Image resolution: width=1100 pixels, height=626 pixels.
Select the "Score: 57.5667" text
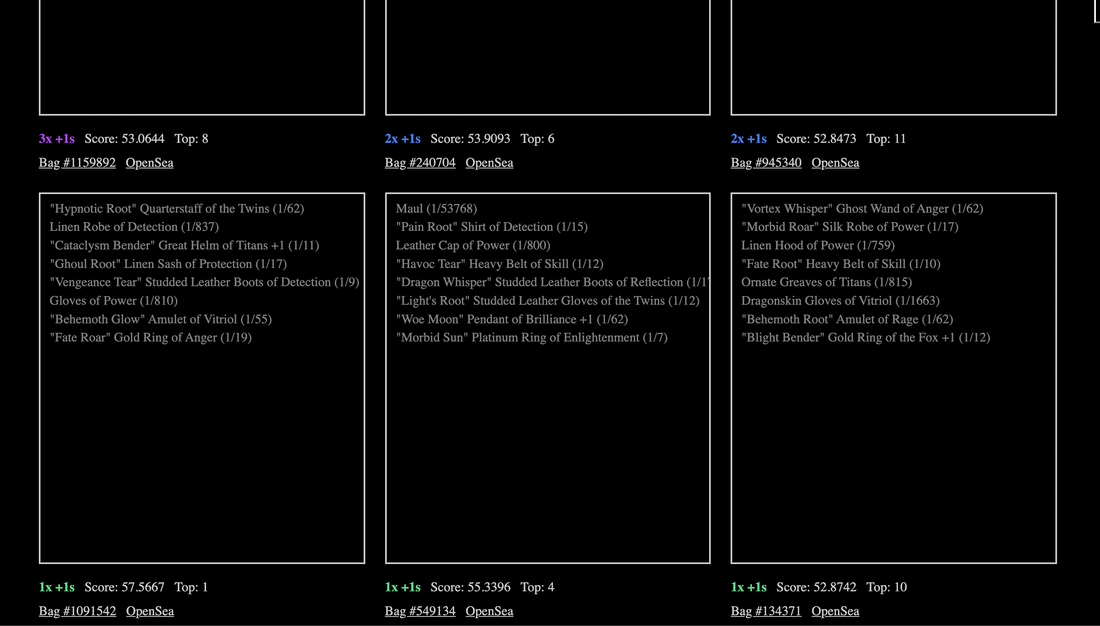(124, 587)
